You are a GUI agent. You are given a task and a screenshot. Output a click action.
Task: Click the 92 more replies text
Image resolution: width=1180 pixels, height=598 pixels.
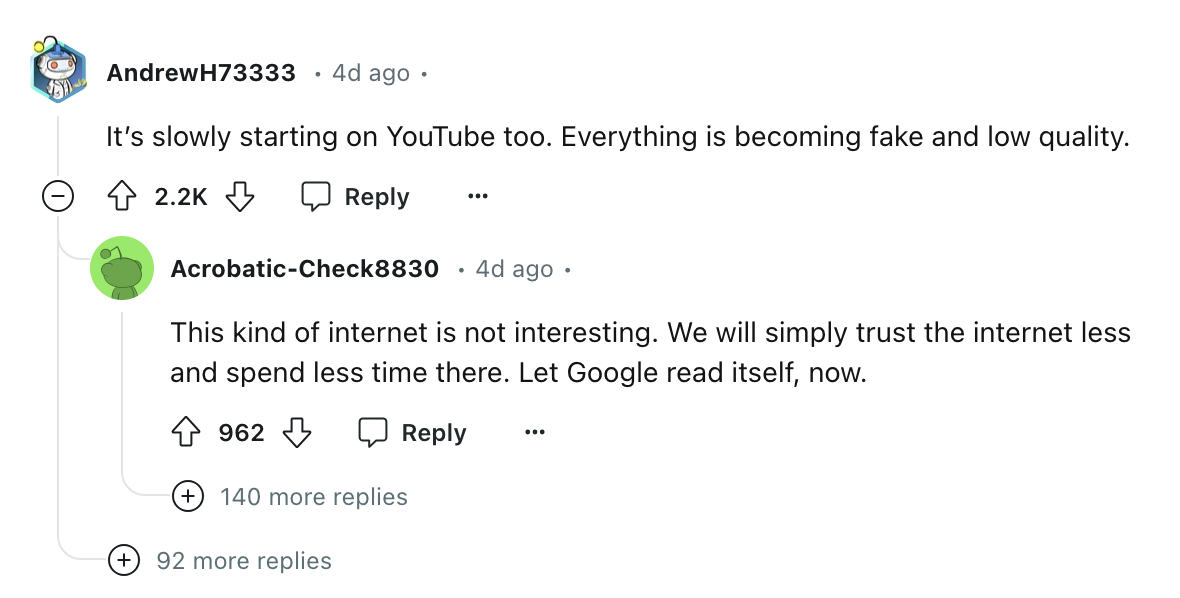(244, 561)
